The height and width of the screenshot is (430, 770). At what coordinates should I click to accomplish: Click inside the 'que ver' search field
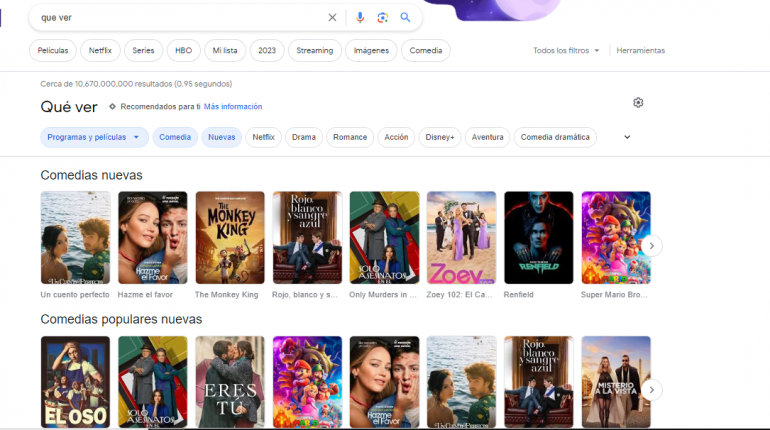[x=180, y=17]
